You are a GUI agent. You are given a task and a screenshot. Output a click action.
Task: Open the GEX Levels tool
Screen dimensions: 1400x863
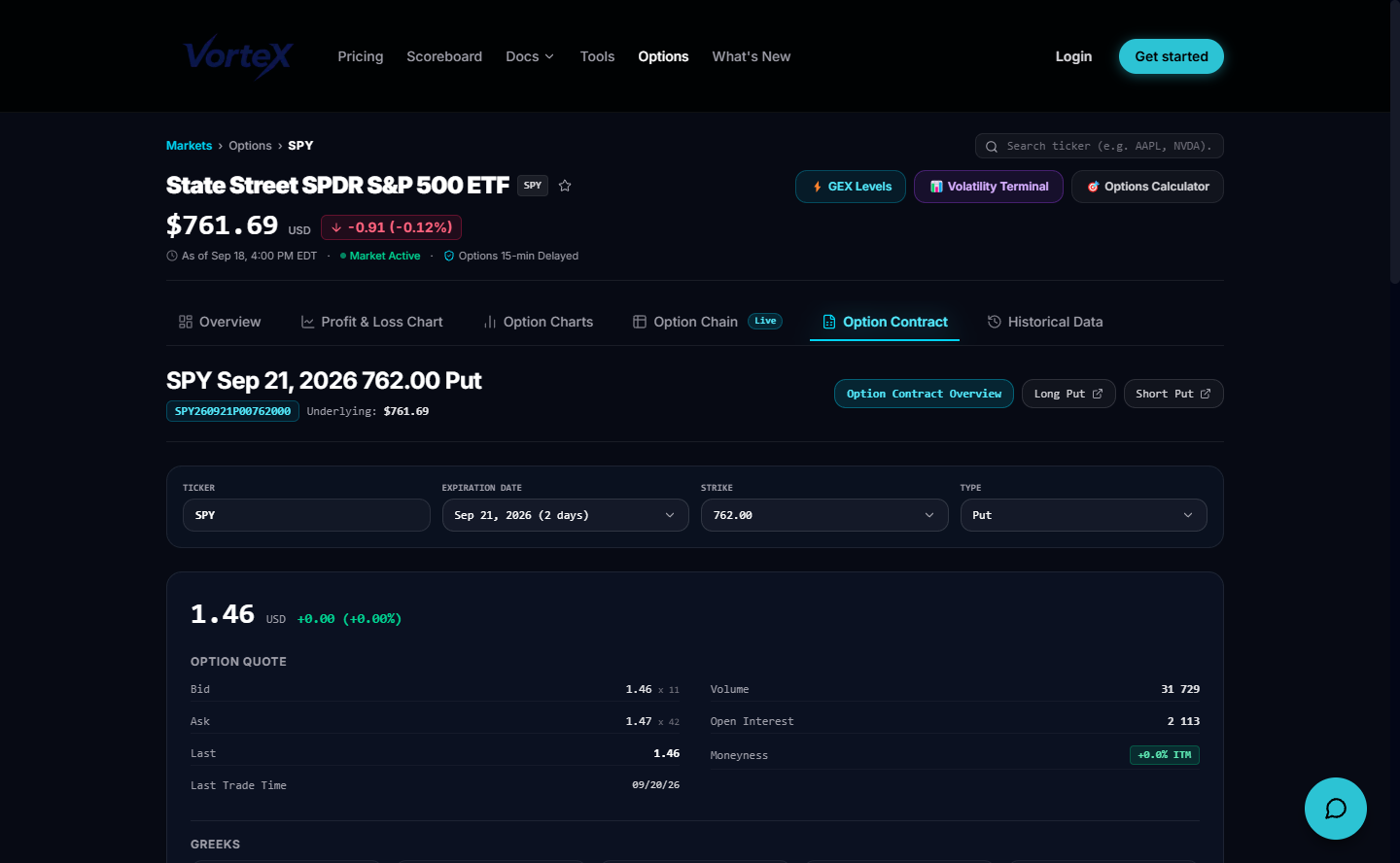tap(851, 187)
